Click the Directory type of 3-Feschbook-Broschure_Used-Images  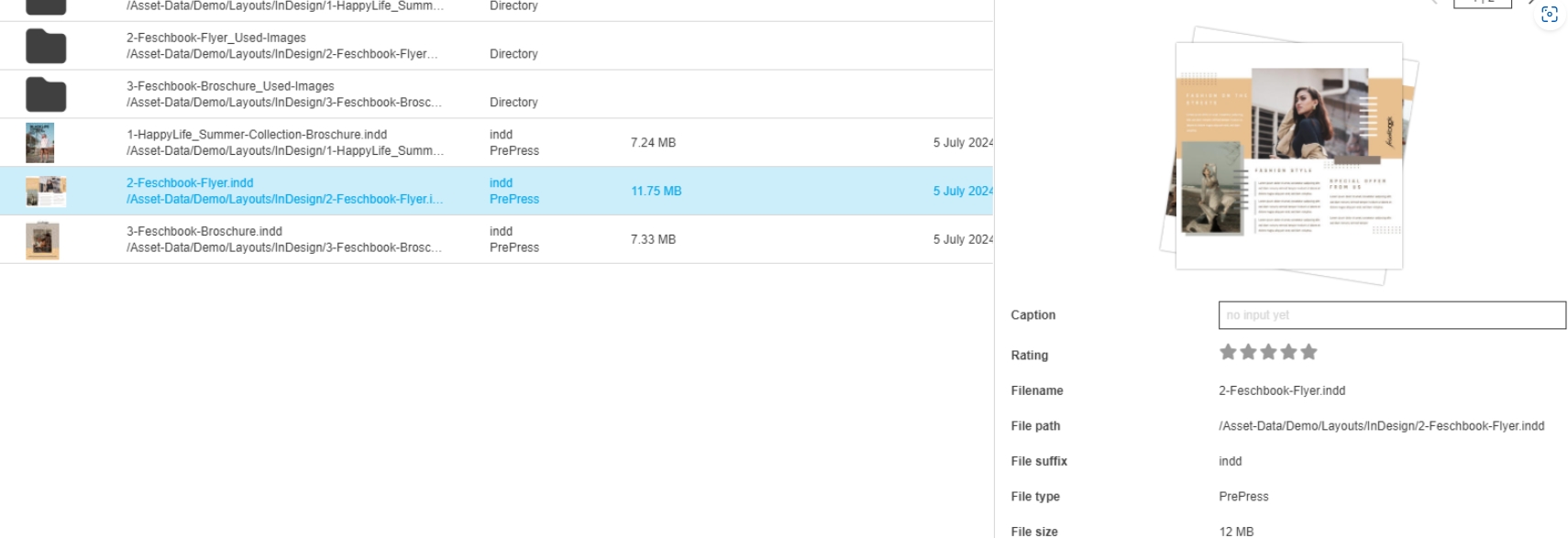[x=513, y=103]
